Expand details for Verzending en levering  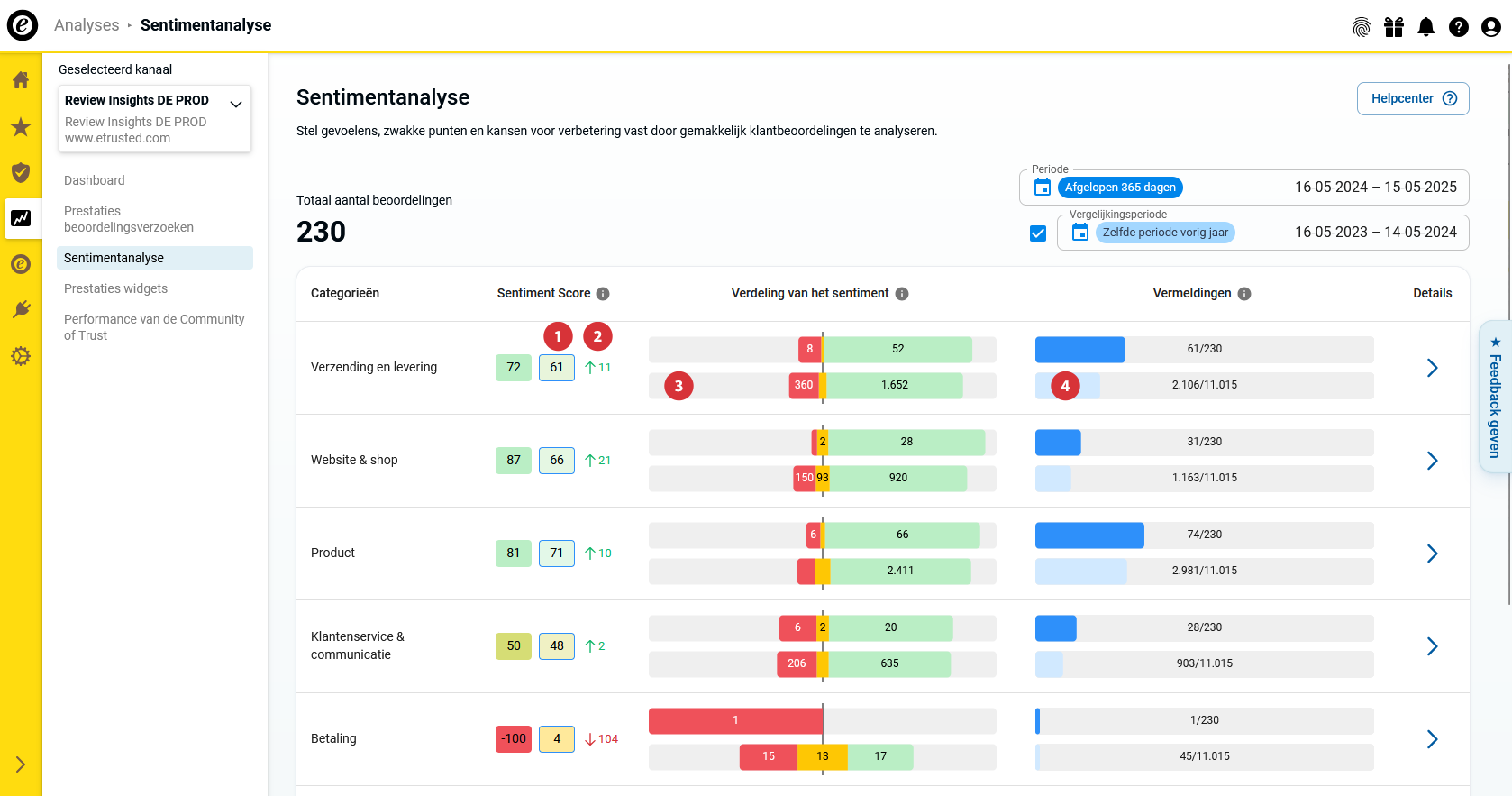click(1432, 368)
